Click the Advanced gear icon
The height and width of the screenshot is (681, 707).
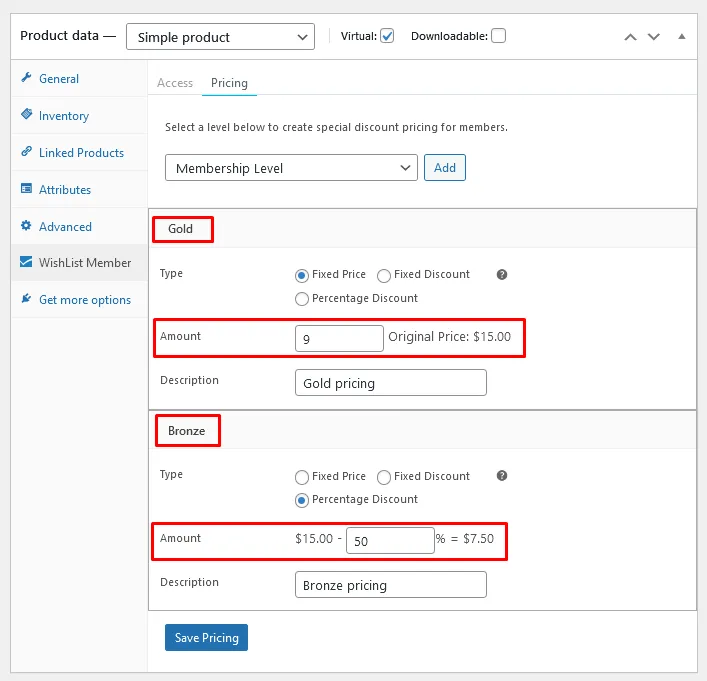[x=26, y=227]
